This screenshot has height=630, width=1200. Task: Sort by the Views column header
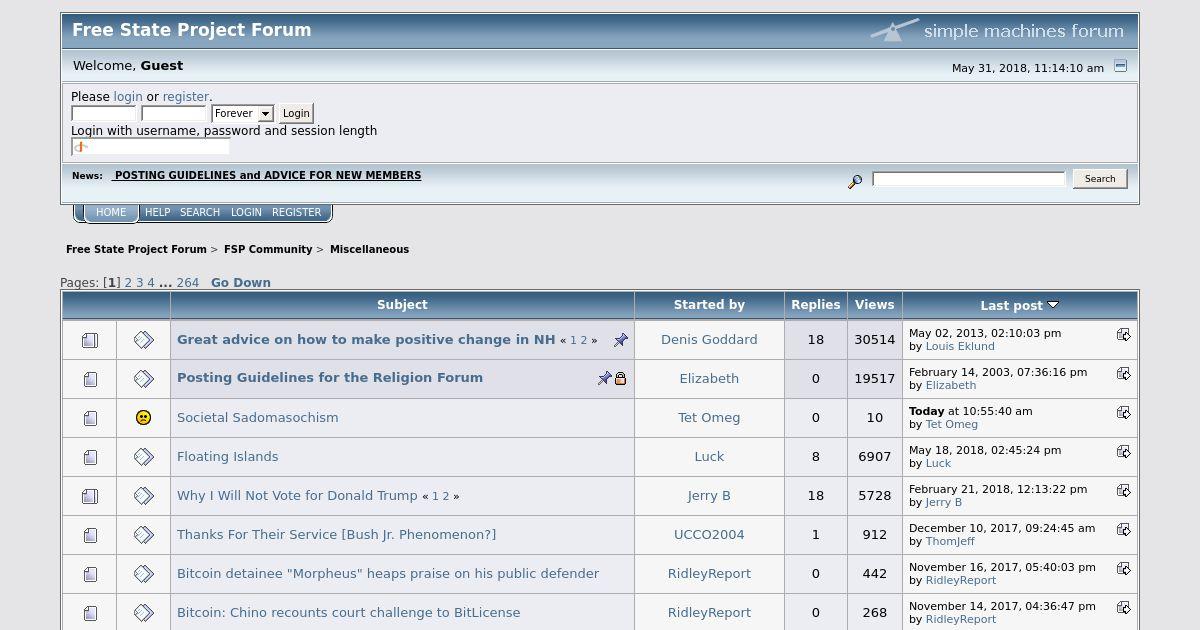pyautogui.click(x=875, y=305)
